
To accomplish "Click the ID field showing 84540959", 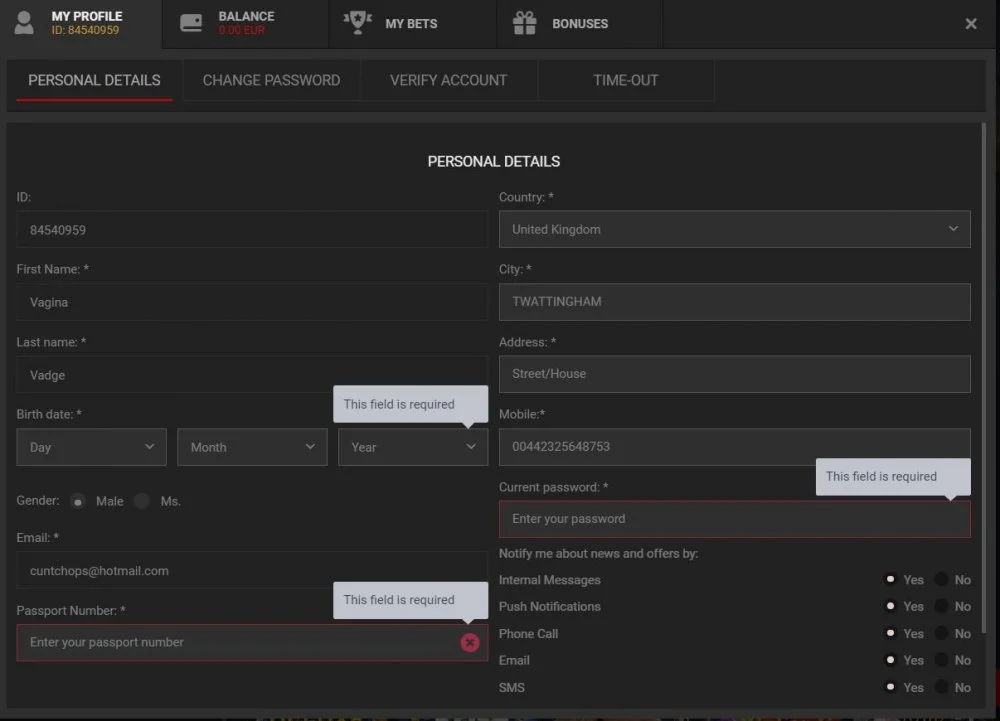I will tap(252, 229).
